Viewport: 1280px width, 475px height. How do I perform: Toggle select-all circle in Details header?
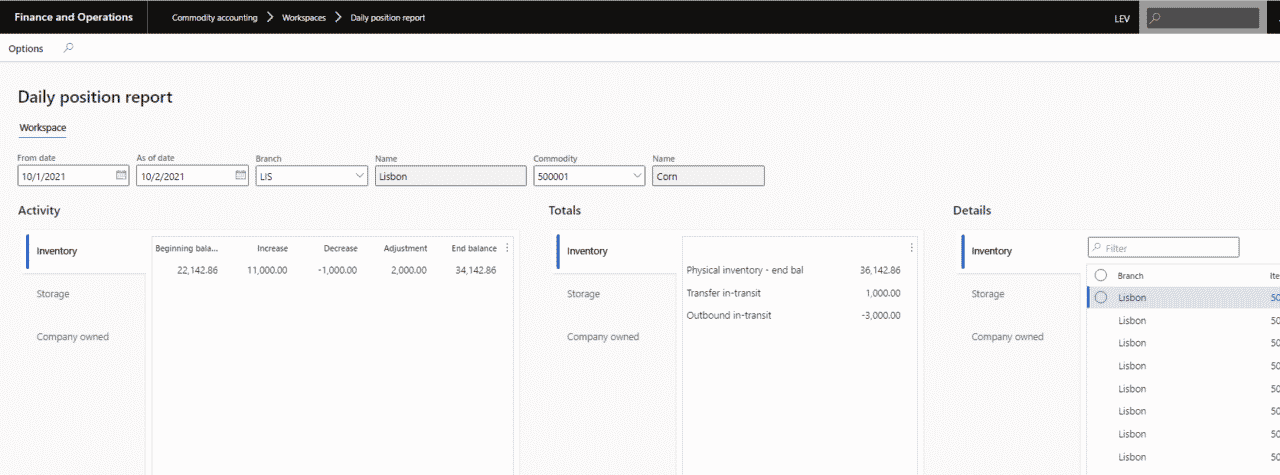[x=1101, y=275]
